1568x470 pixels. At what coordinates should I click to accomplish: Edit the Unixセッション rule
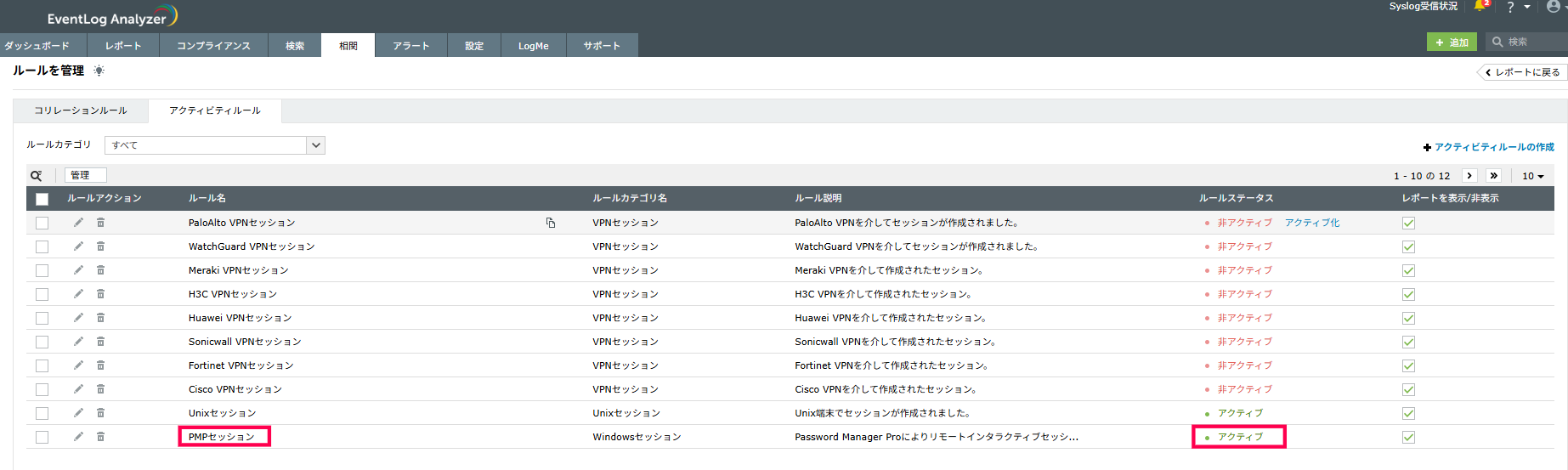[78, 412]
